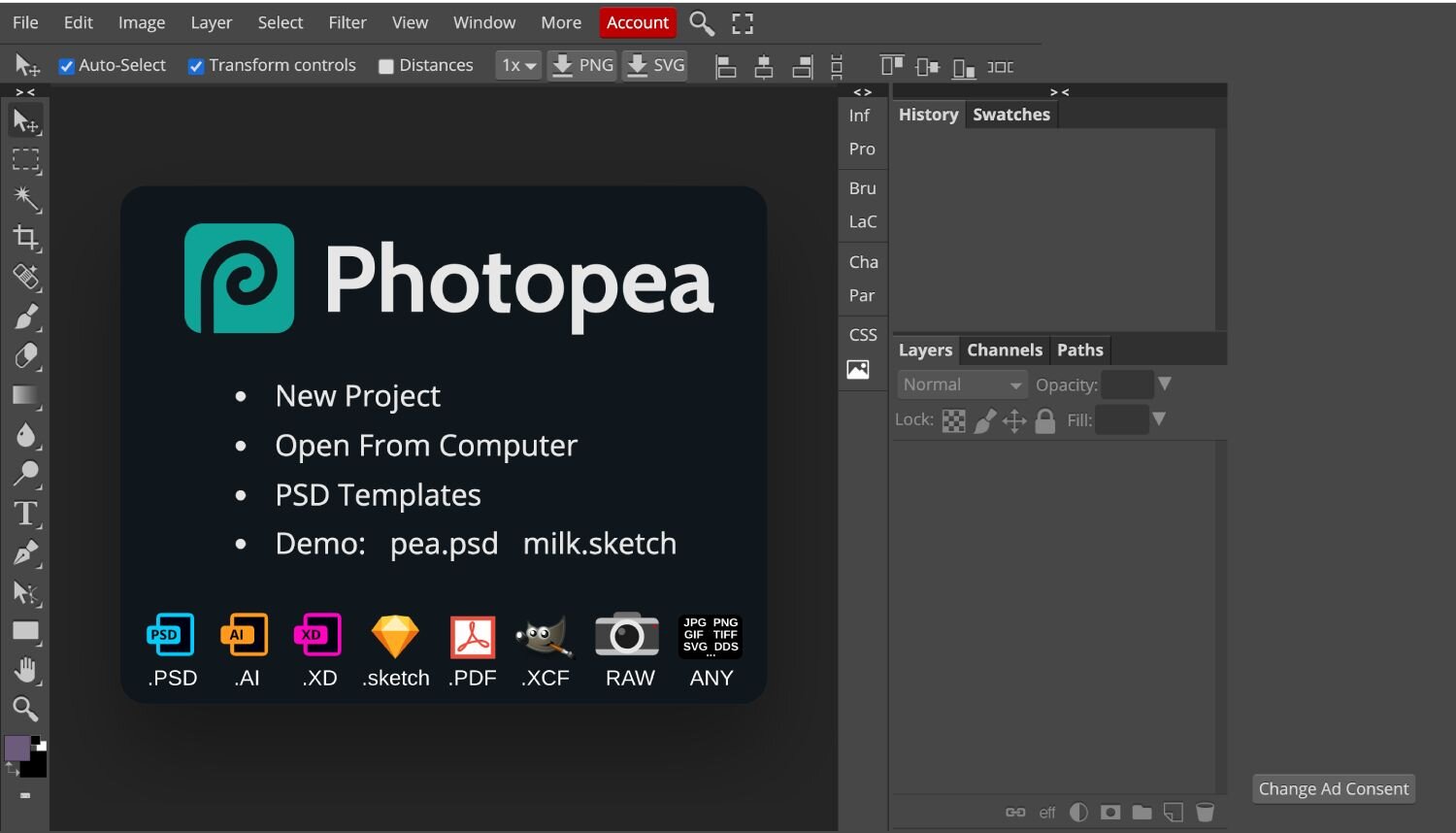
Task: Expand the Opacity slider arrow
Action: click(1165, 383)
